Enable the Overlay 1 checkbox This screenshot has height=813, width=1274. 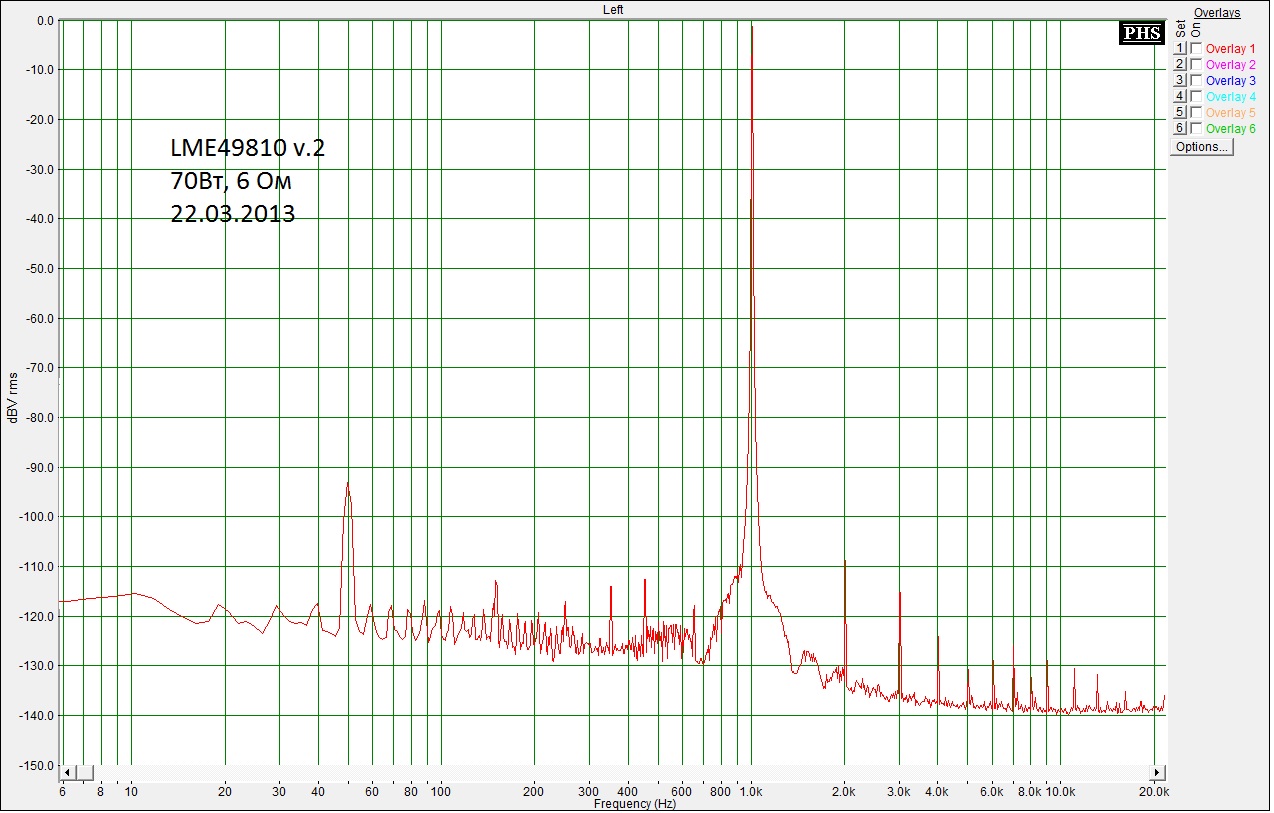coord(1196,49)
